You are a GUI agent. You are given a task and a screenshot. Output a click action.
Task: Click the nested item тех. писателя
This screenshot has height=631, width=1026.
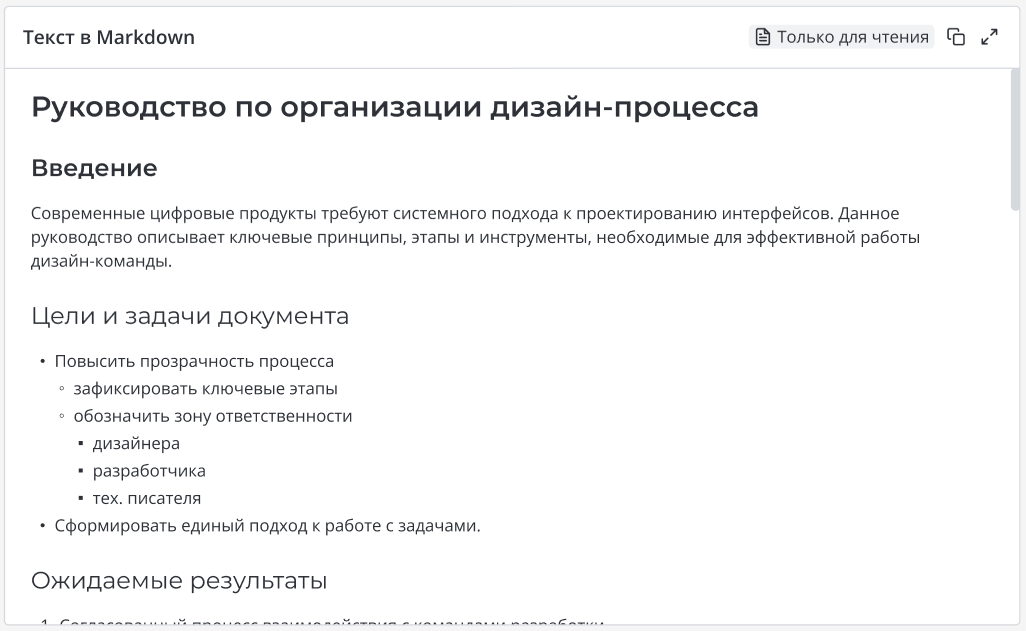click(x=147, y=497)
